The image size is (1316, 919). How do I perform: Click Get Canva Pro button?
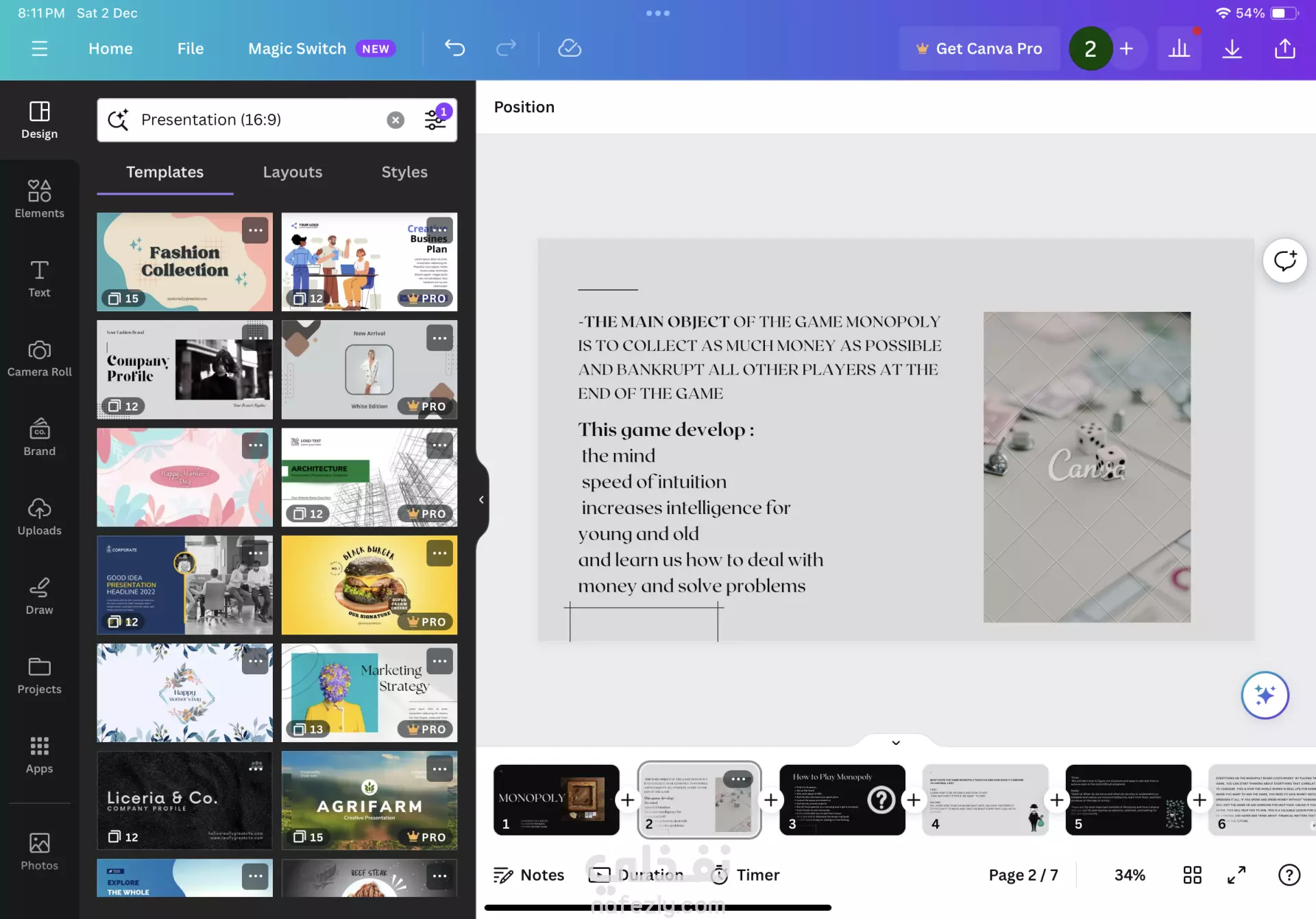click(979, 49)
